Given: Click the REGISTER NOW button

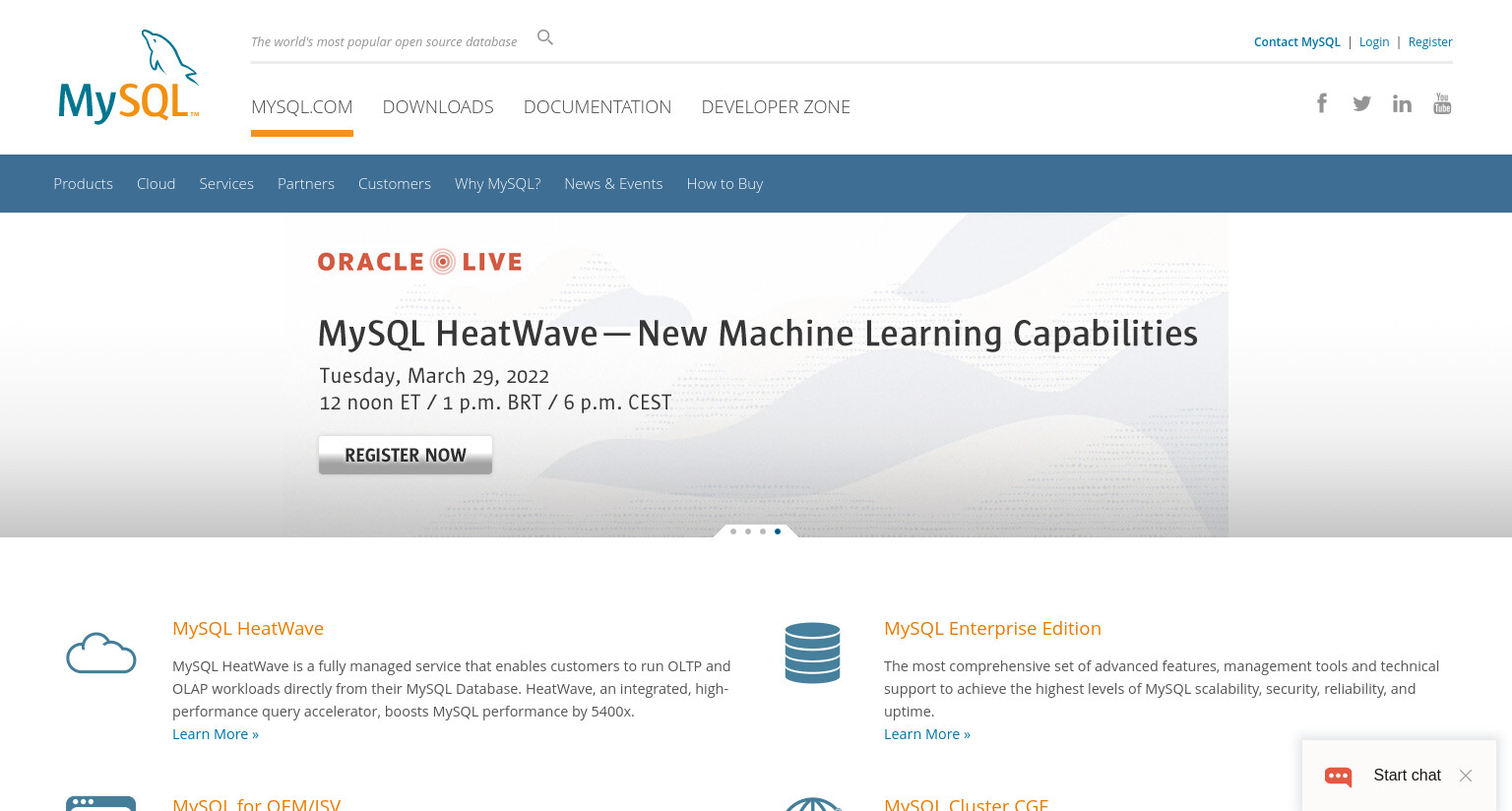Looking at the screenshot, I should click(406, 455).
